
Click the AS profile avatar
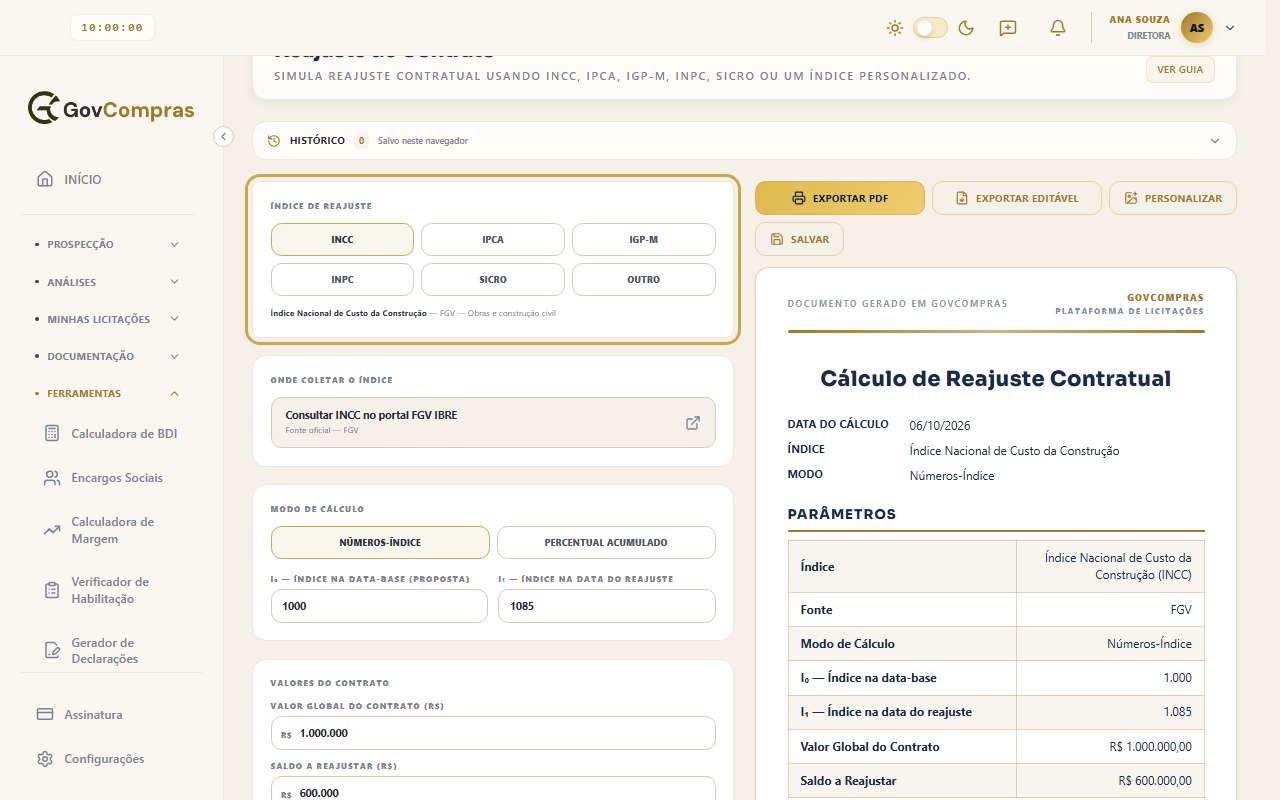[x=1197, y=28]
